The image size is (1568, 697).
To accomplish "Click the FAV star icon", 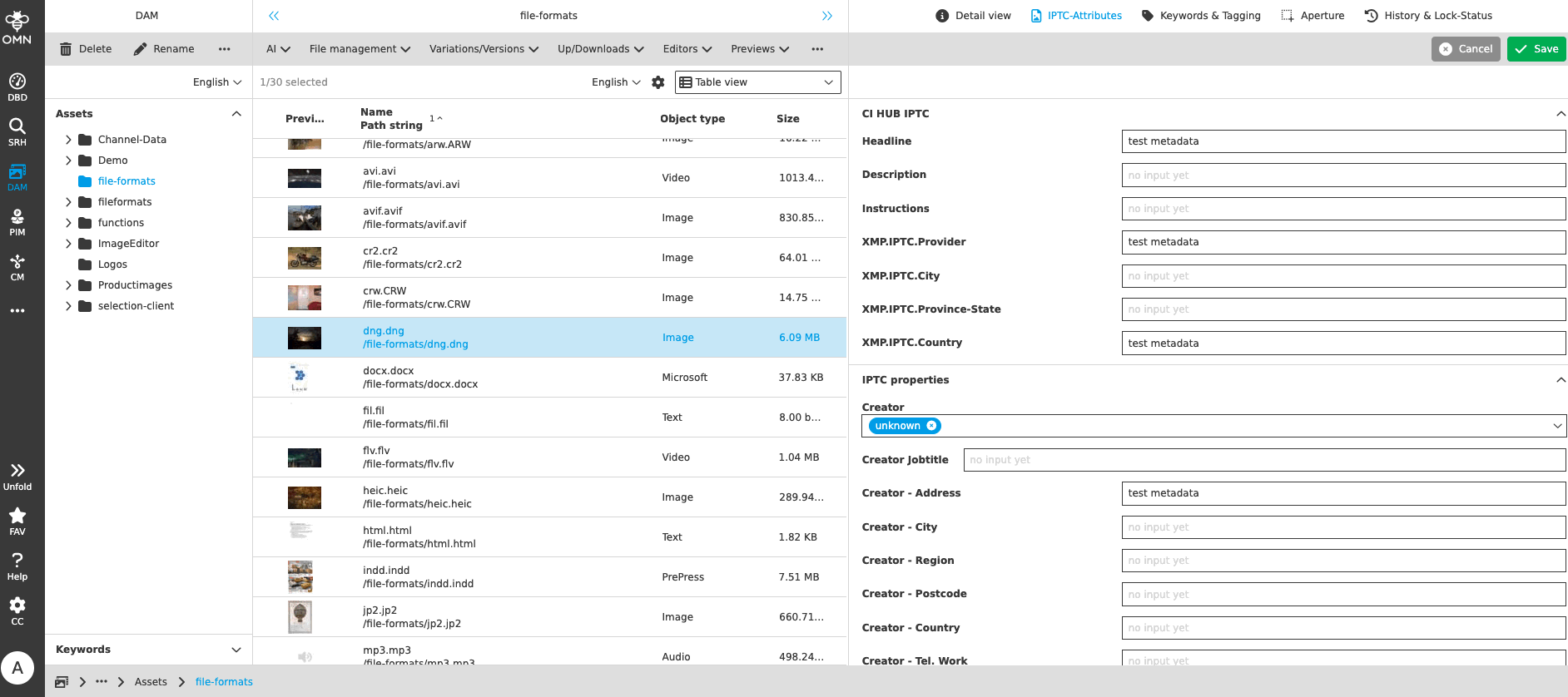I will [x=17, y=521].
